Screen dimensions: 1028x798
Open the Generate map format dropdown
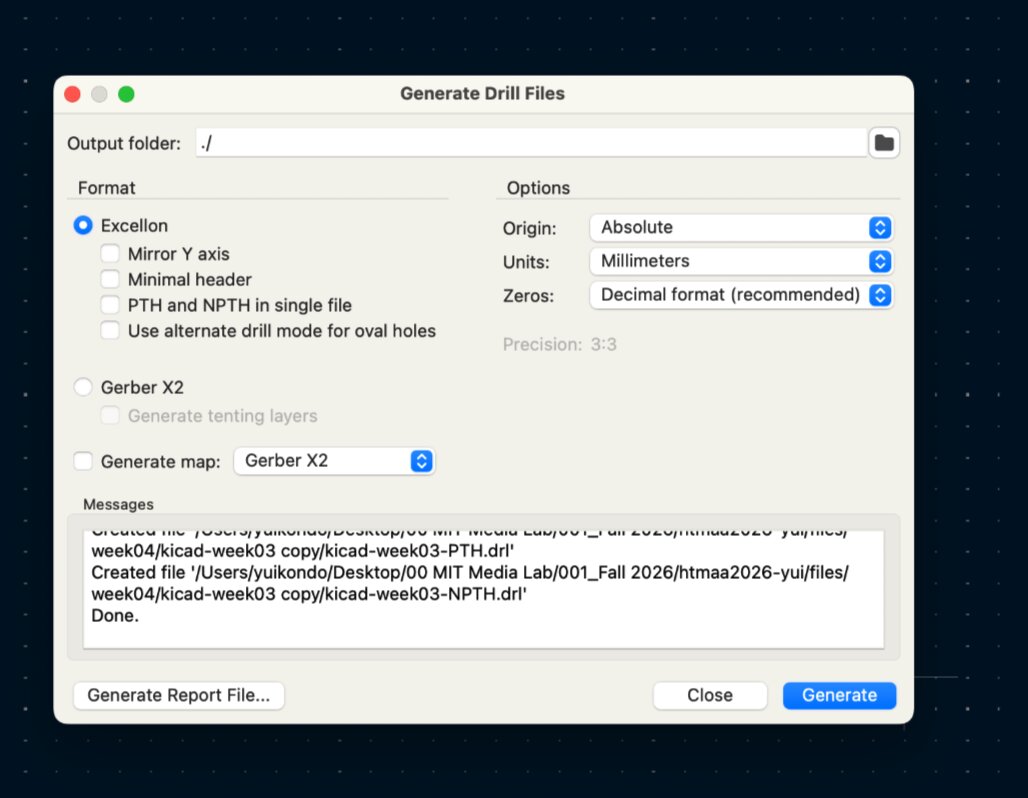coord(334,461)
